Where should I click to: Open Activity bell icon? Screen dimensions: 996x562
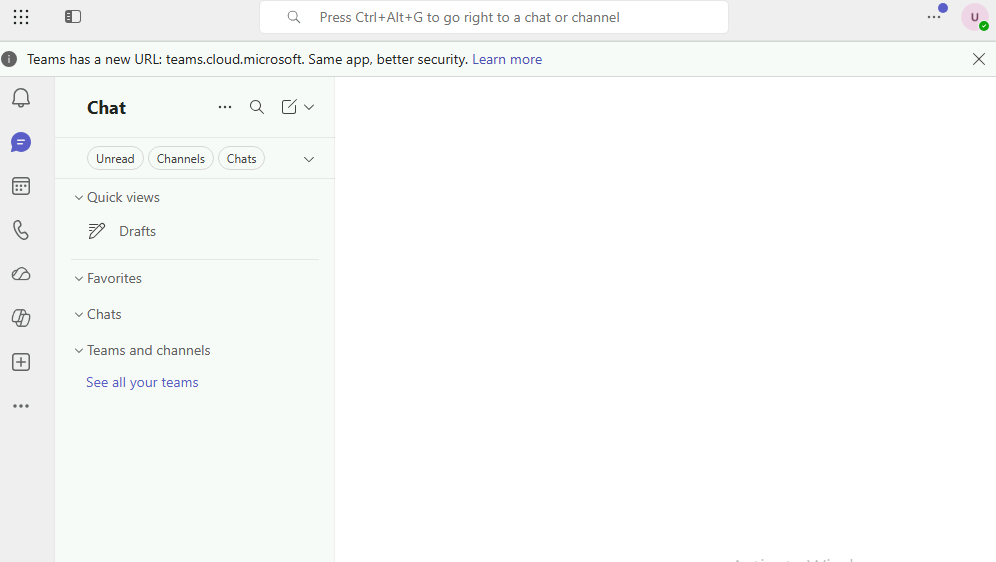pyautogui.click(x=21, y=98)
